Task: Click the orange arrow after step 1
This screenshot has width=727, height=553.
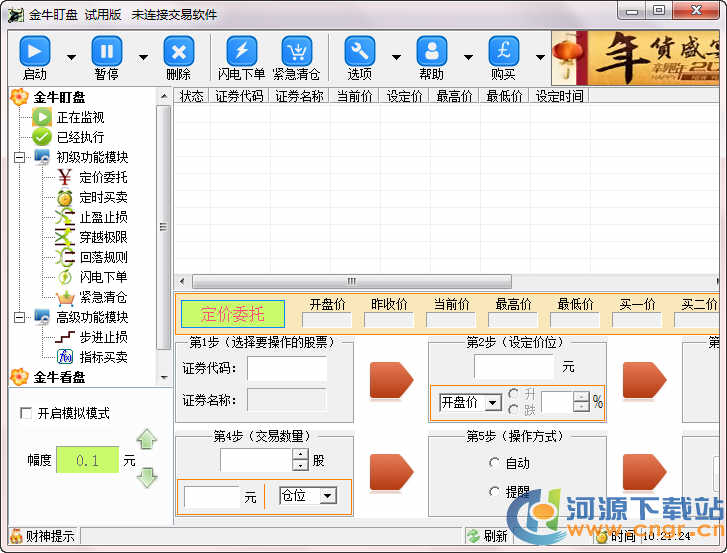Action: 391,381
